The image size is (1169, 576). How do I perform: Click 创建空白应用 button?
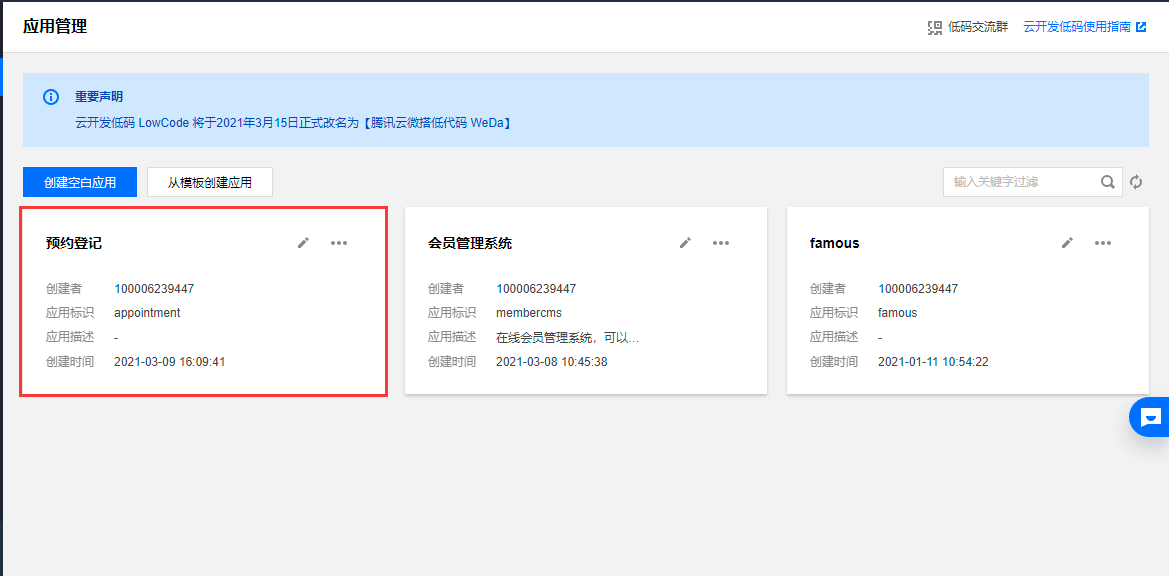click(x=80, y=182)
